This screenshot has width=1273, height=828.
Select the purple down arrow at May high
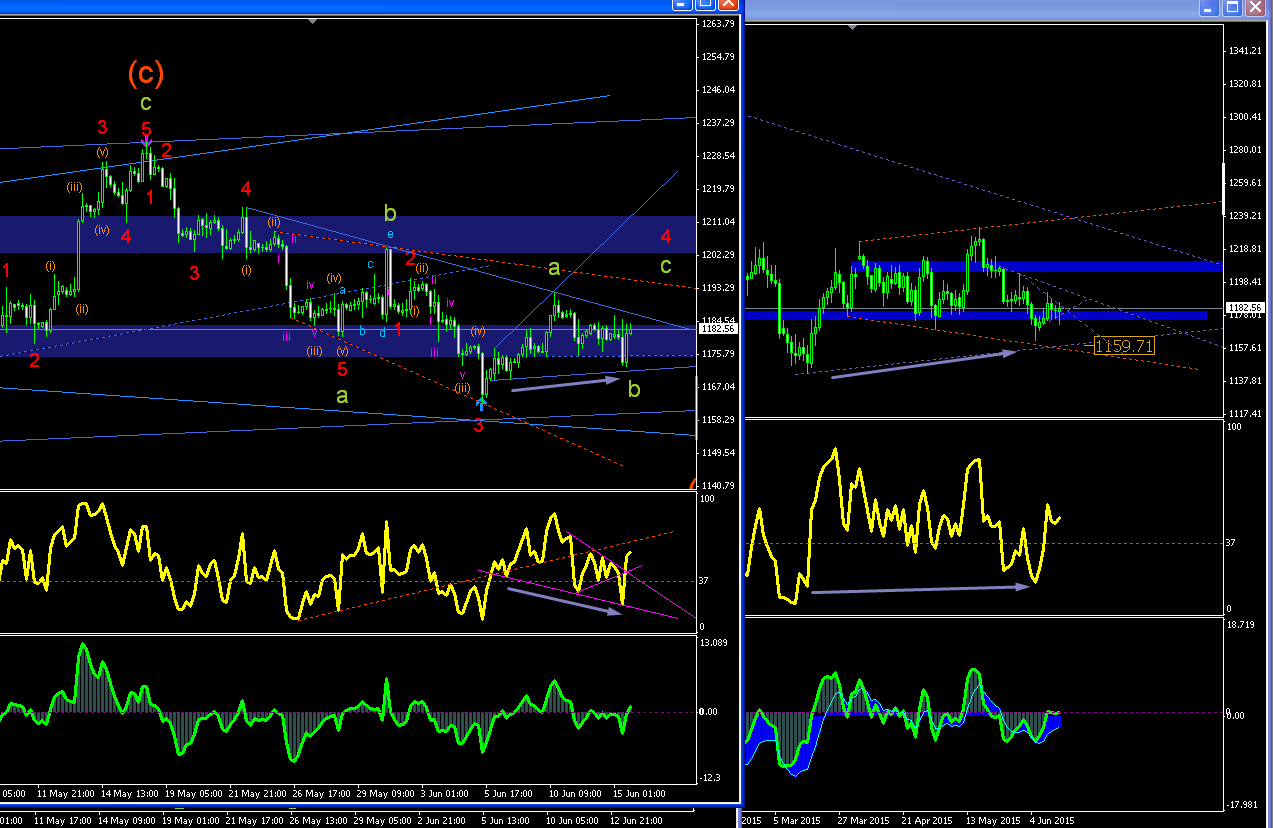point(146,143)
